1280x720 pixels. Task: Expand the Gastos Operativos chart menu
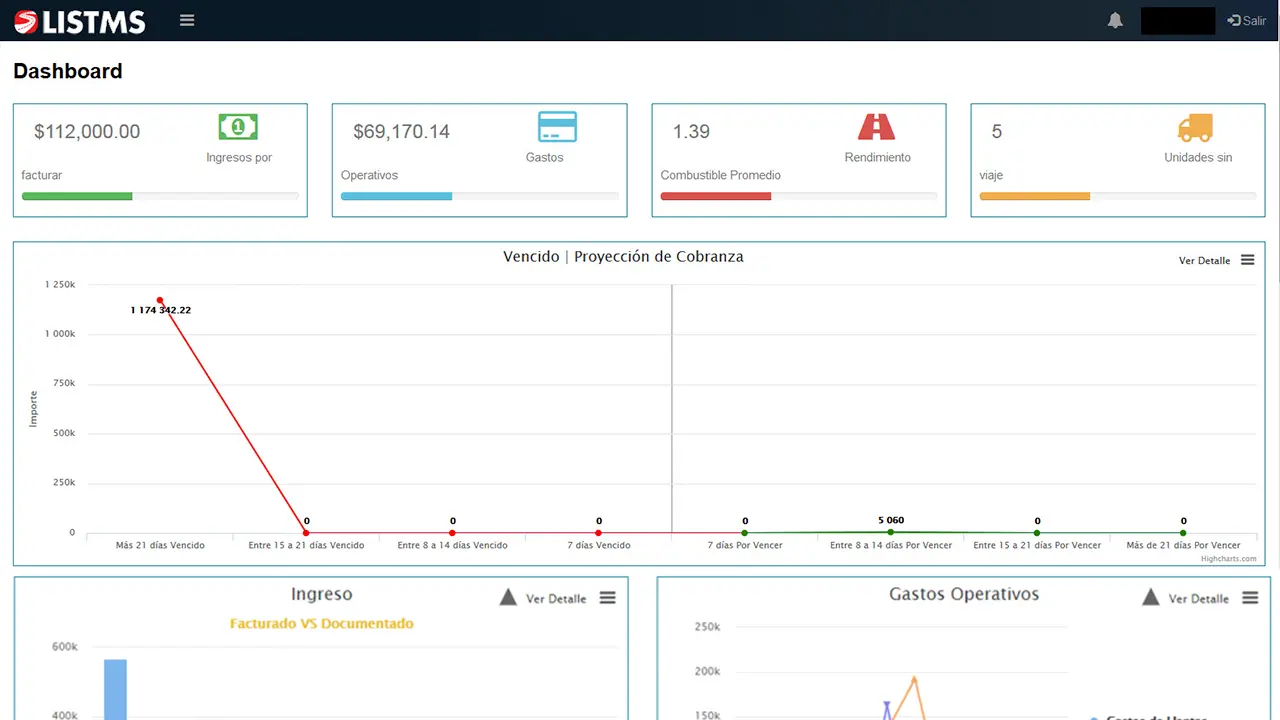point(1250,598)
